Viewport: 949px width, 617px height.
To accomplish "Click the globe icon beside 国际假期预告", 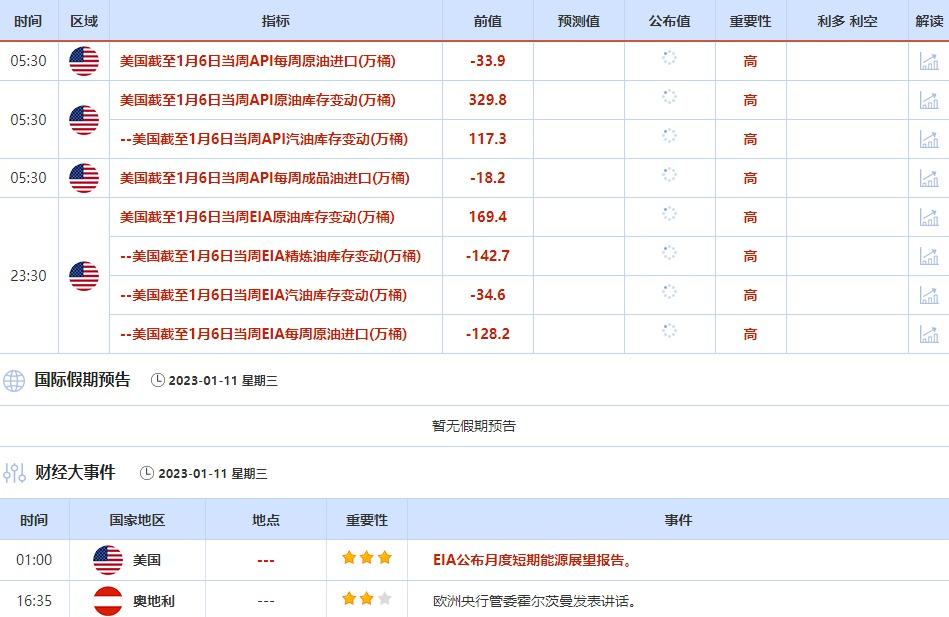I will pos(14,380).
